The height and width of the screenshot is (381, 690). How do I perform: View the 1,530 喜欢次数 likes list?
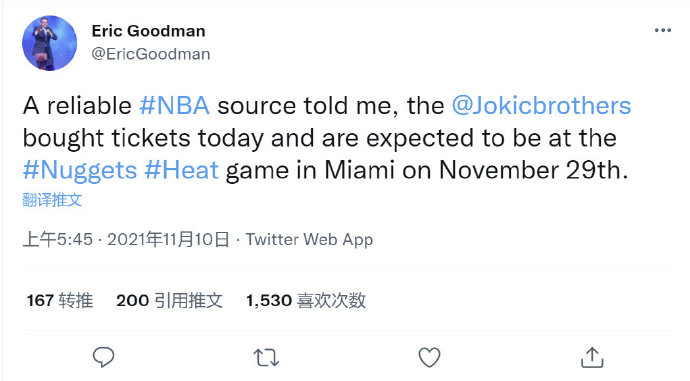click(306, 300)
